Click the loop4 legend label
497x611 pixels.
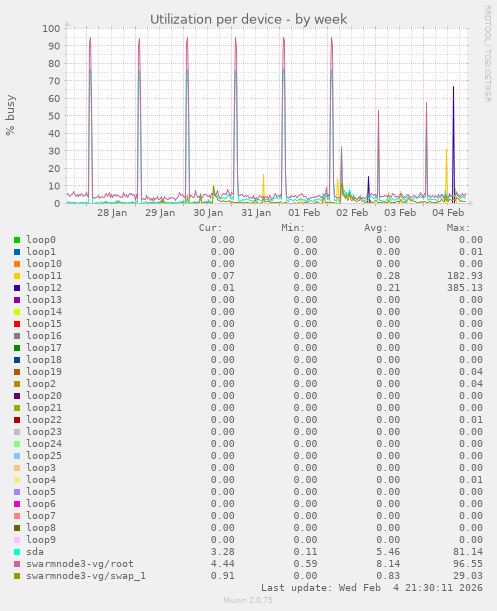tap(41, 480)
